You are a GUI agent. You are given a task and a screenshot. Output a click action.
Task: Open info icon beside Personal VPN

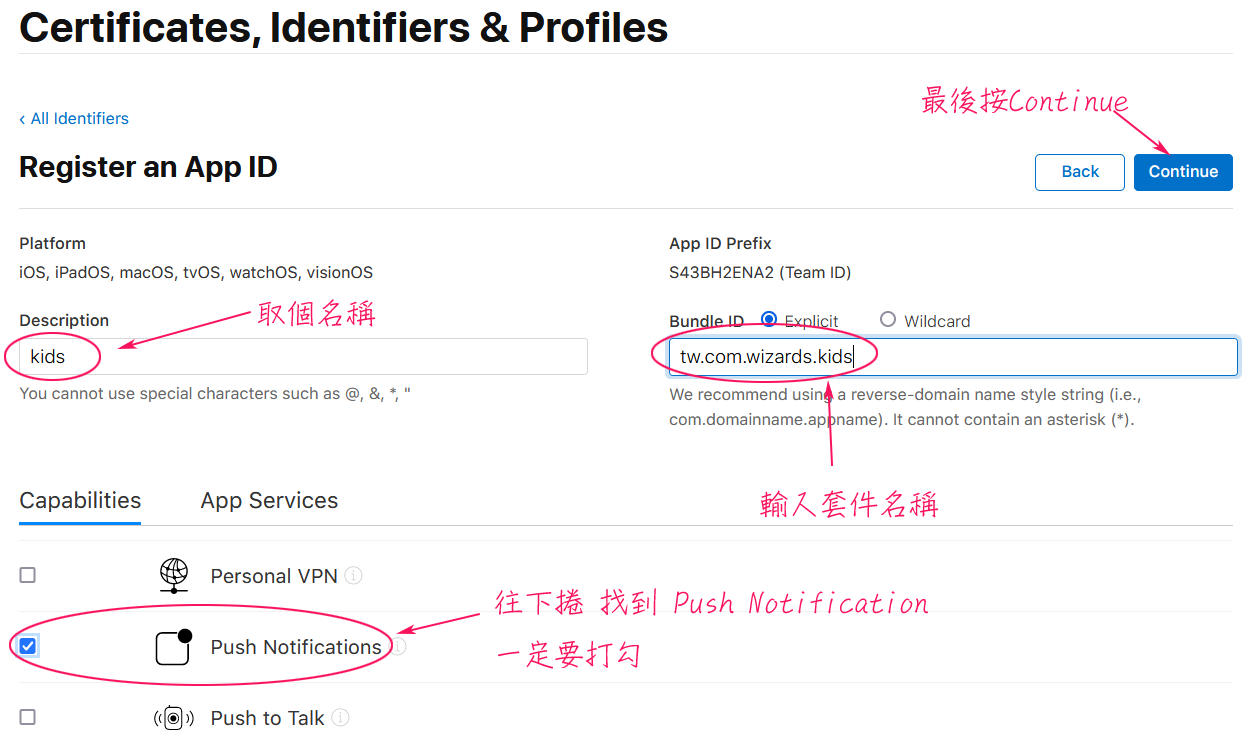coord(354,575)
